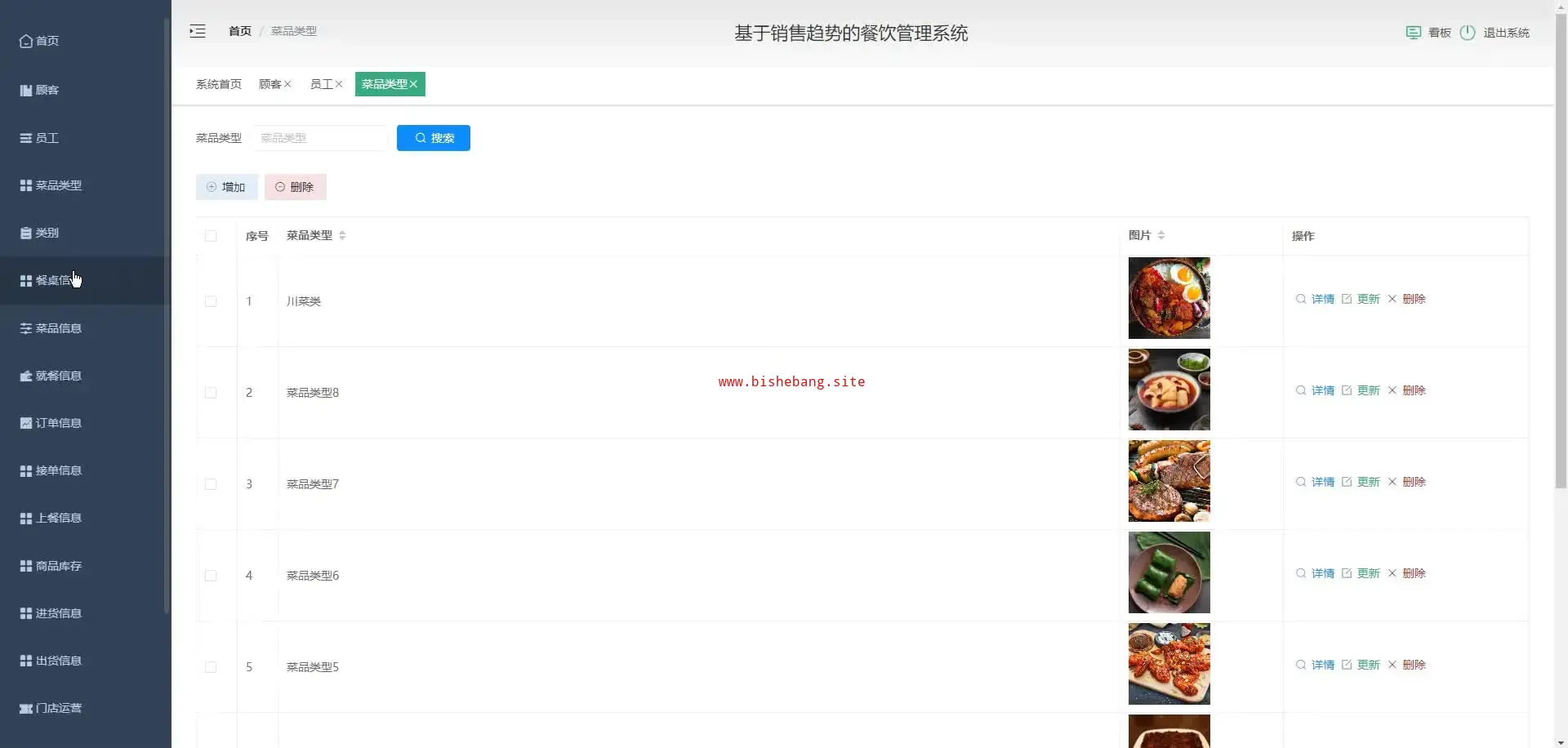Click the 增加 add button

pos(227,187)
